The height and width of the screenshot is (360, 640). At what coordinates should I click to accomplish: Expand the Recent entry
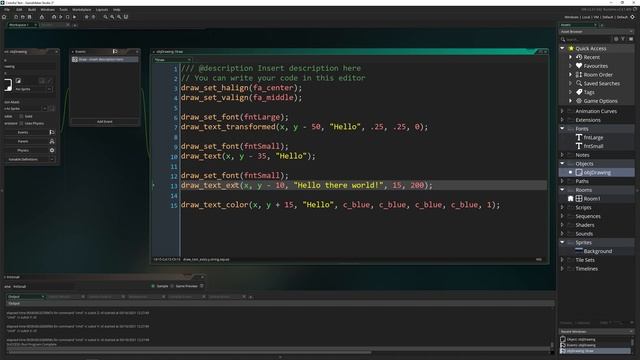pos(571,57)
